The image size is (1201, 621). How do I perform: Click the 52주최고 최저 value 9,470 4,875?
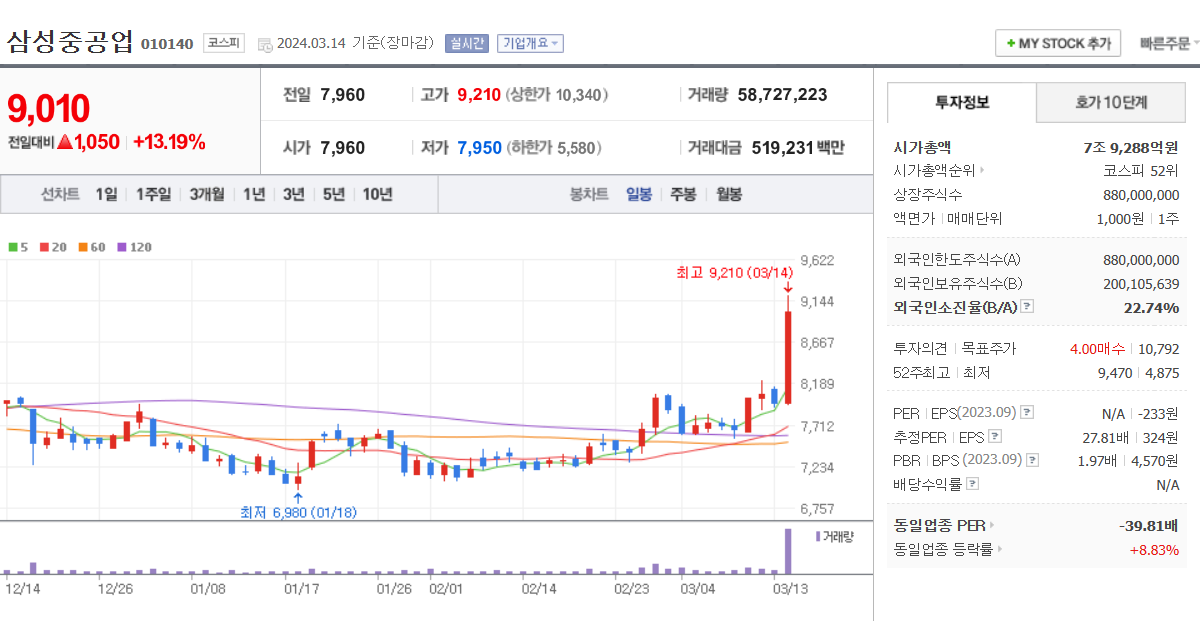tap(1139, 373)
